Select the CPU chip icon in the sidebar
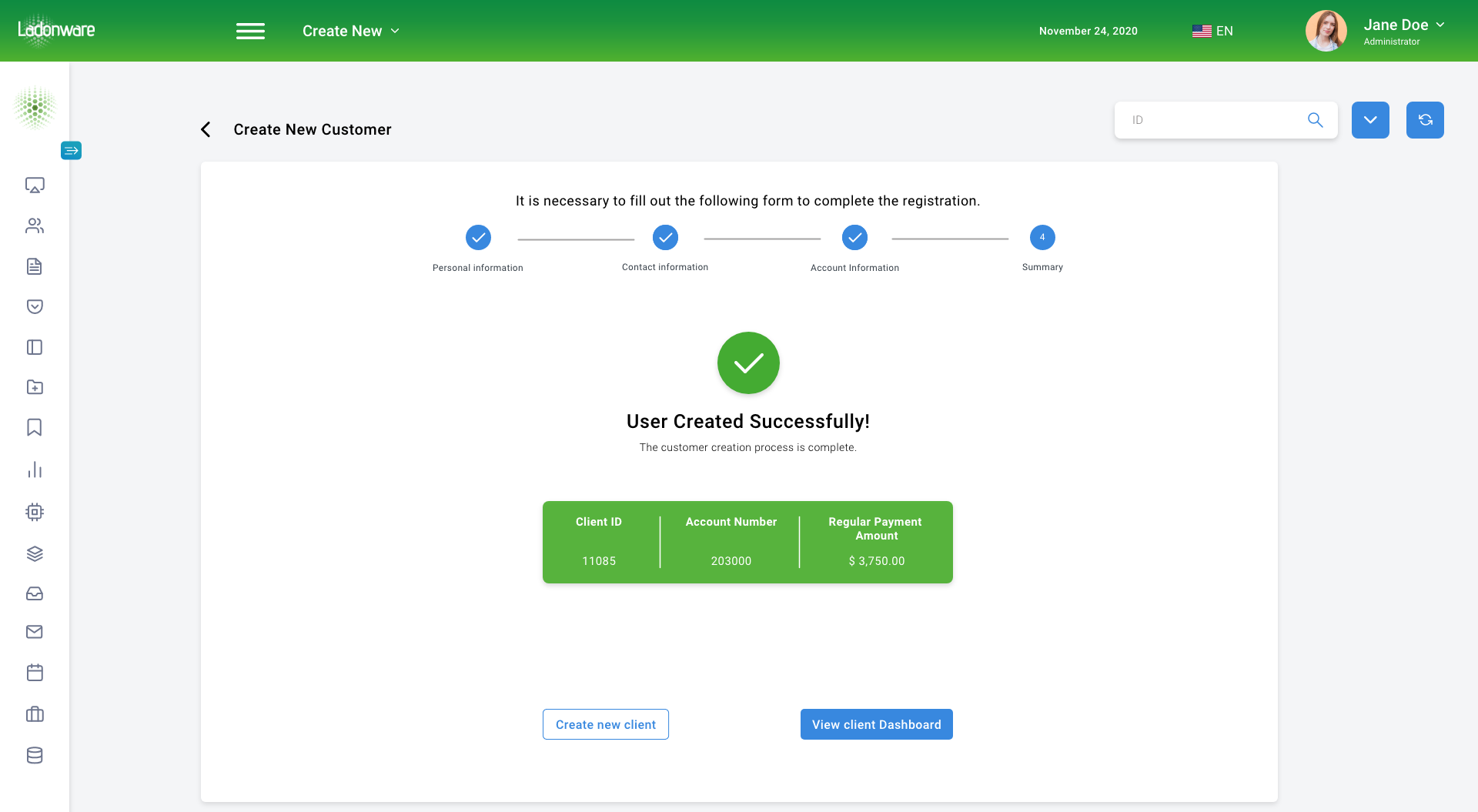This screenshot has height=812, width=1478. click(35, 512)
